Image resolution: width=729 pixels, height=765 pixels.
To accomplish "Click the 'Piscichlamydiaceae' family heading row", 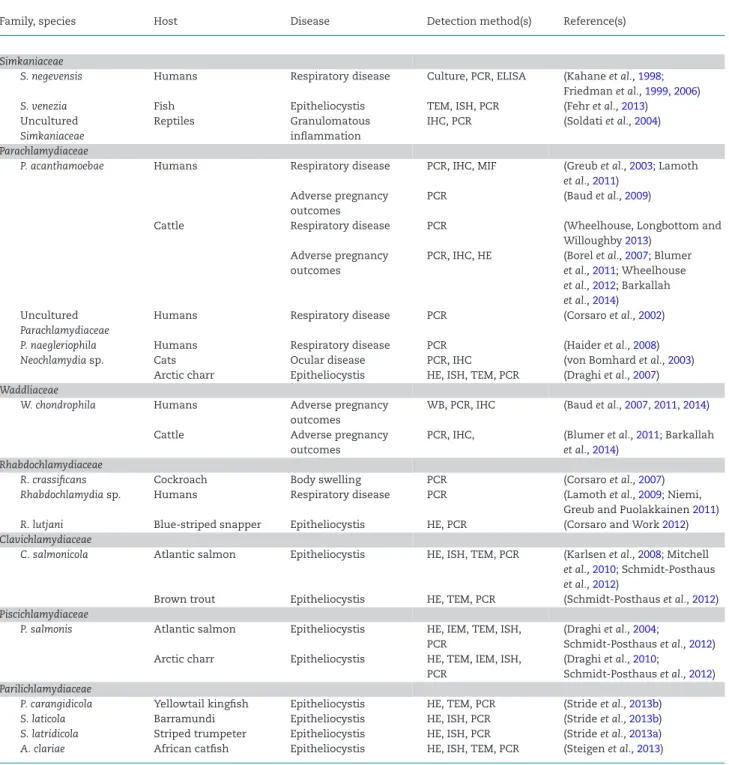I will click(362, 614).
